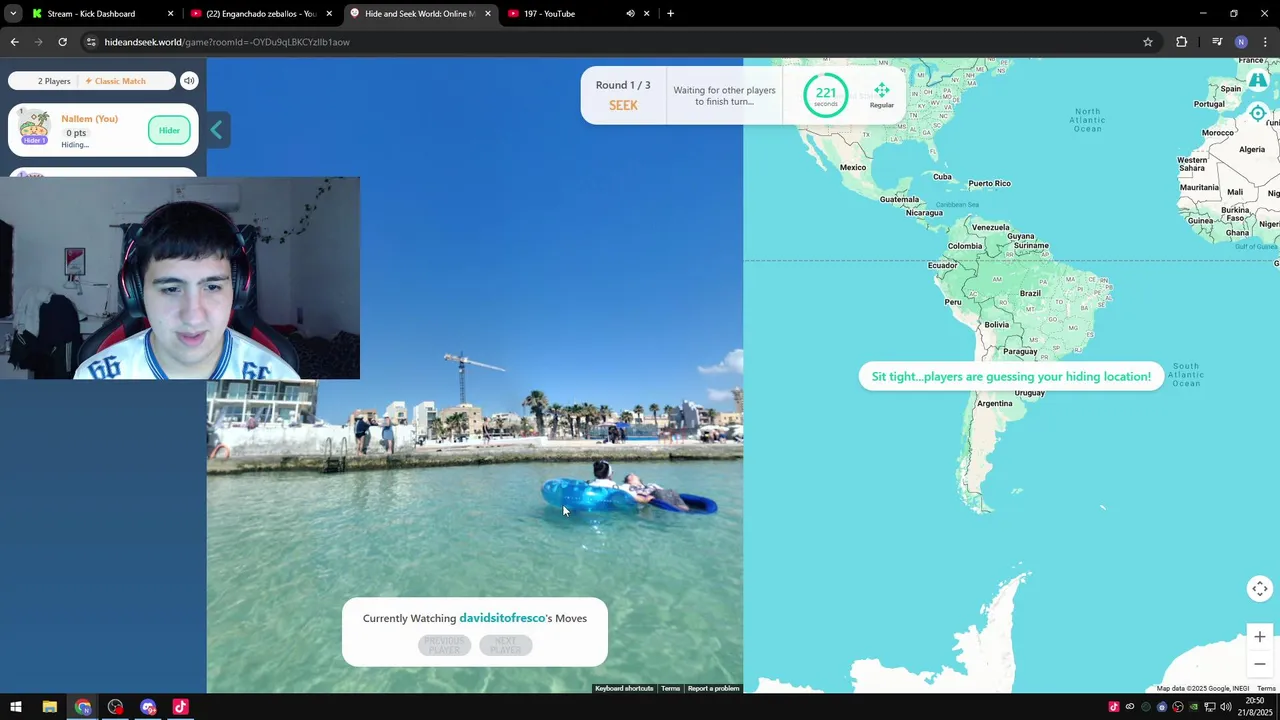Open the network tray icon
Image resolution: width=1280 pixels, height=720 pixels.
coord(1210,707)
